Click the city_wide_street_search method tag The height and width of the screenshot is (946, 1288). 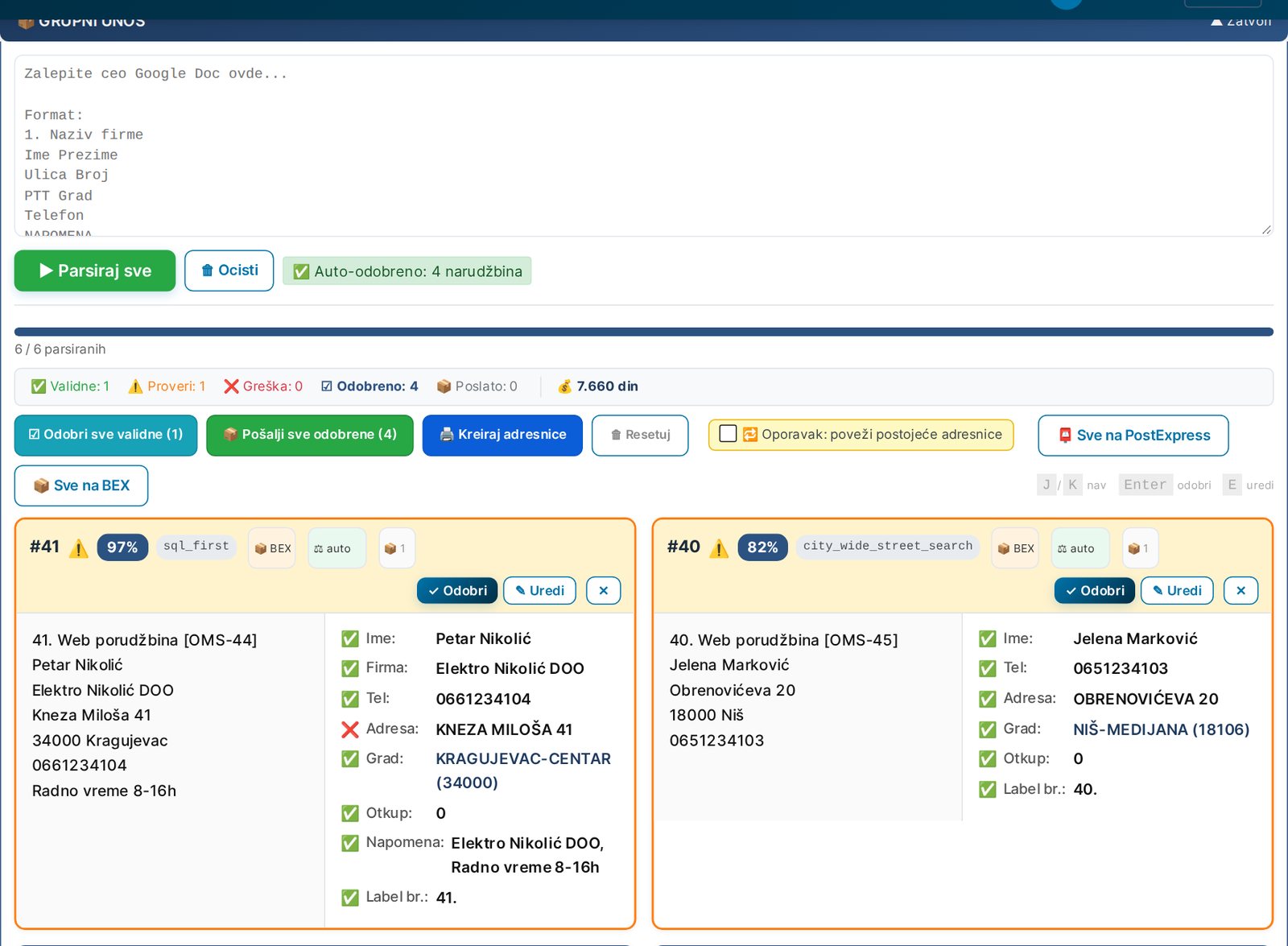888,546
